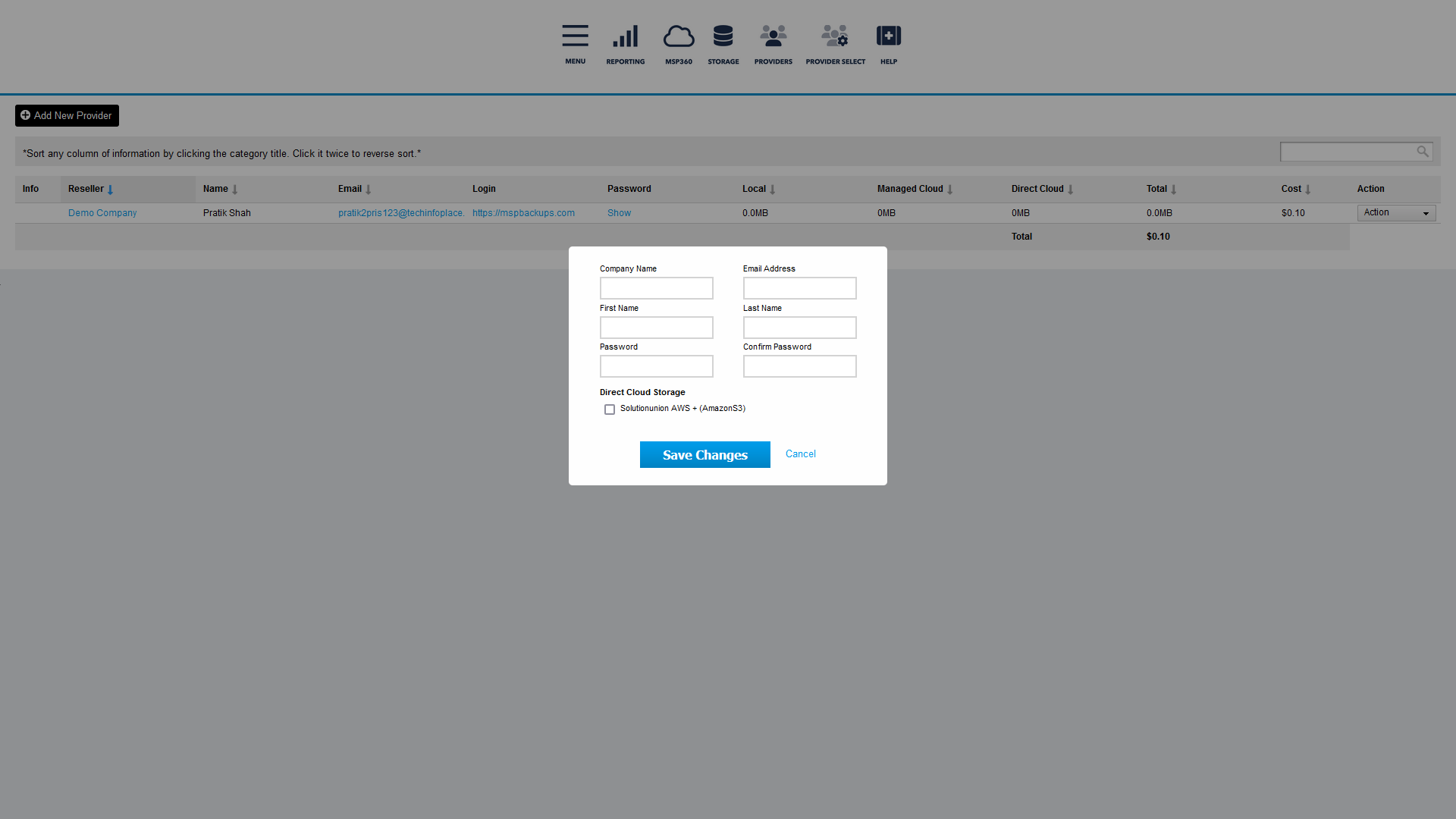Open the Providers section

773,36
